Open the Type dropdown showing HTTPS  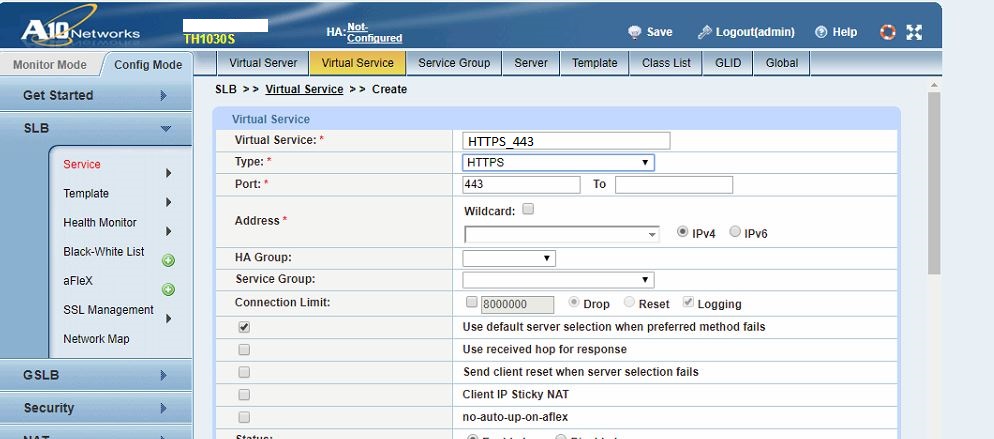(x=558, y=162)
